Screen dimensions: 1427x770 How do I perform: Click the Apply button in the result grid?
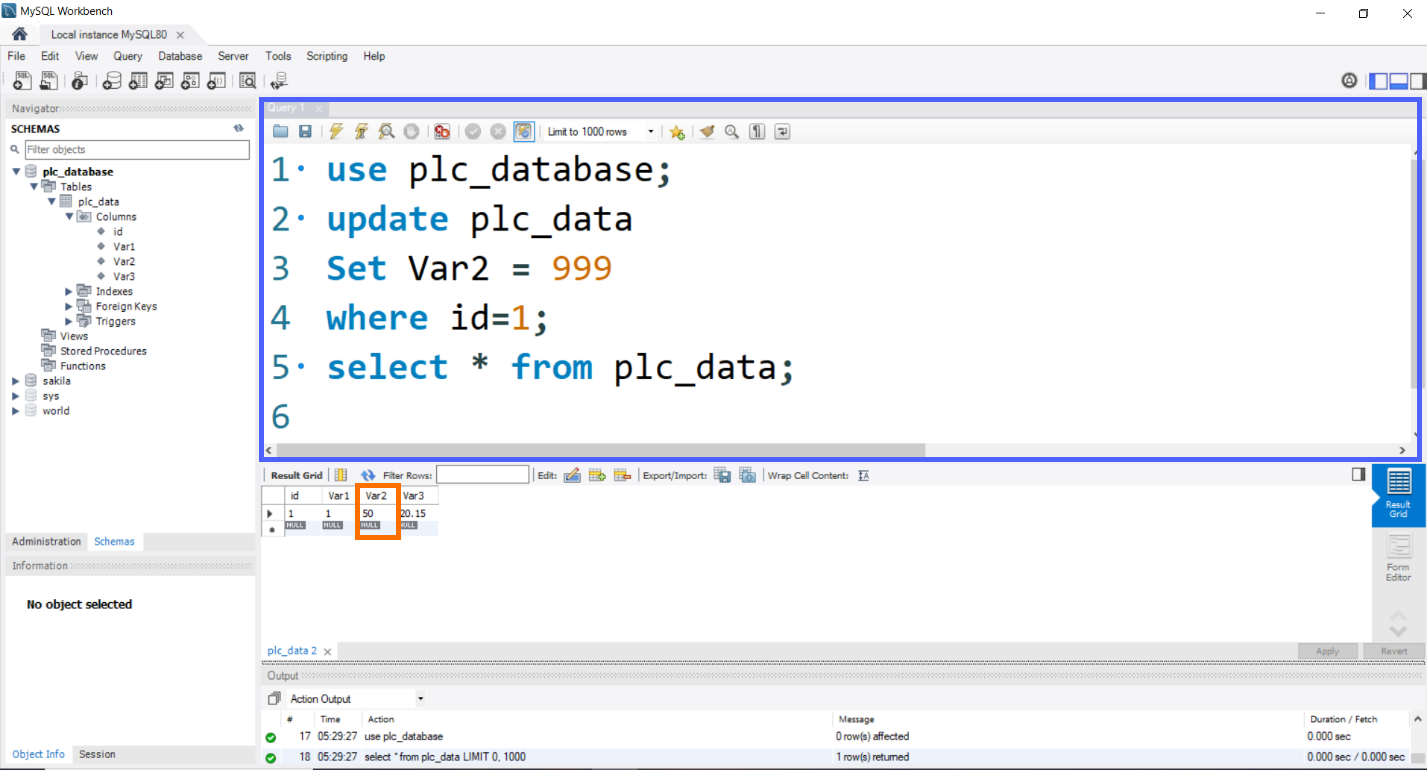tap(1328, 651)
